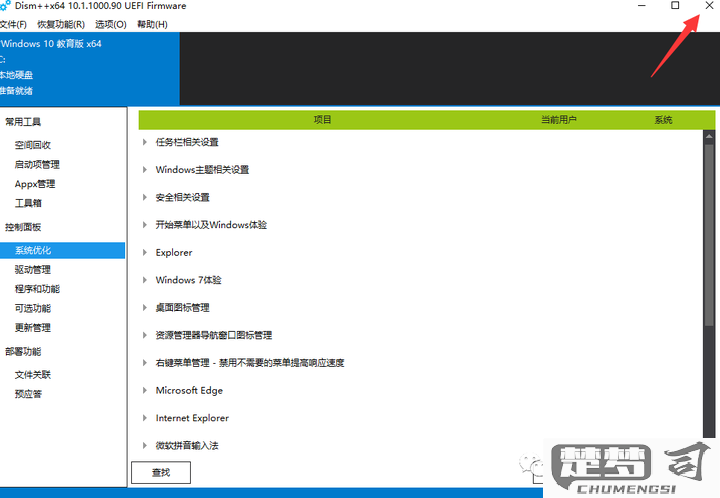The image size is (720, 498).
Task: Close the Dism++ window
Action: pos(709,6)
